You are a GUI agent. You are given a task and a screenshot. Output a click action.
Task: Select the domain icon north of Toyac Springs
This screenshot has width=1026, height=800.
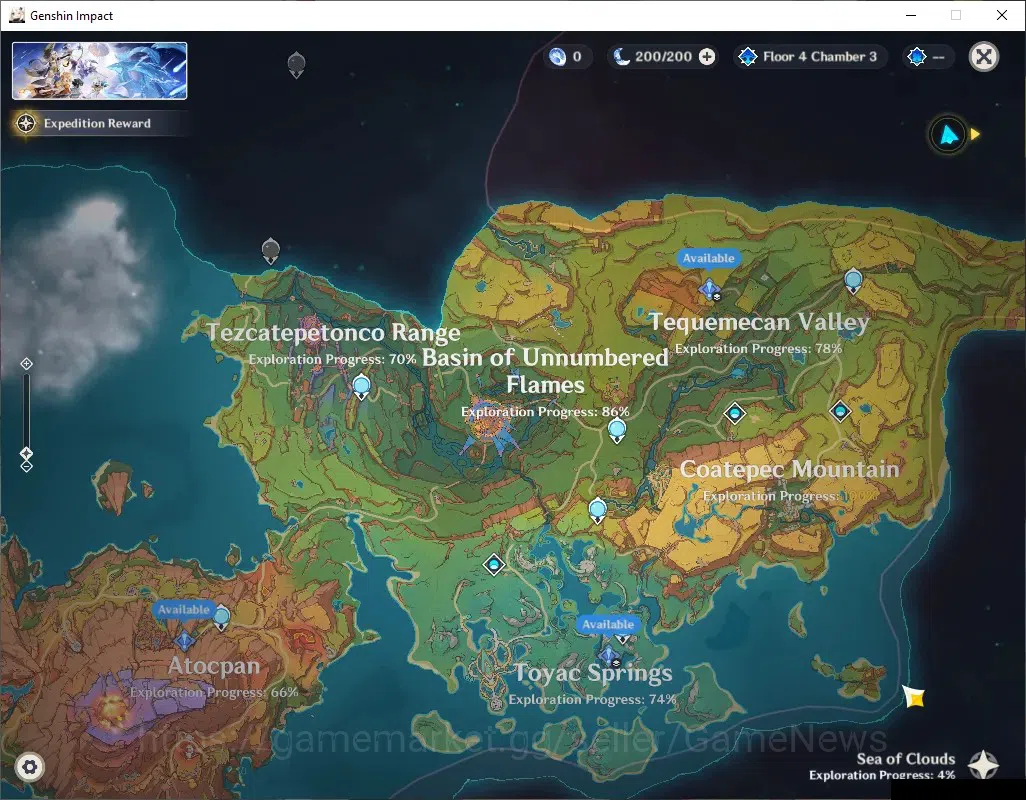(494, 564)
